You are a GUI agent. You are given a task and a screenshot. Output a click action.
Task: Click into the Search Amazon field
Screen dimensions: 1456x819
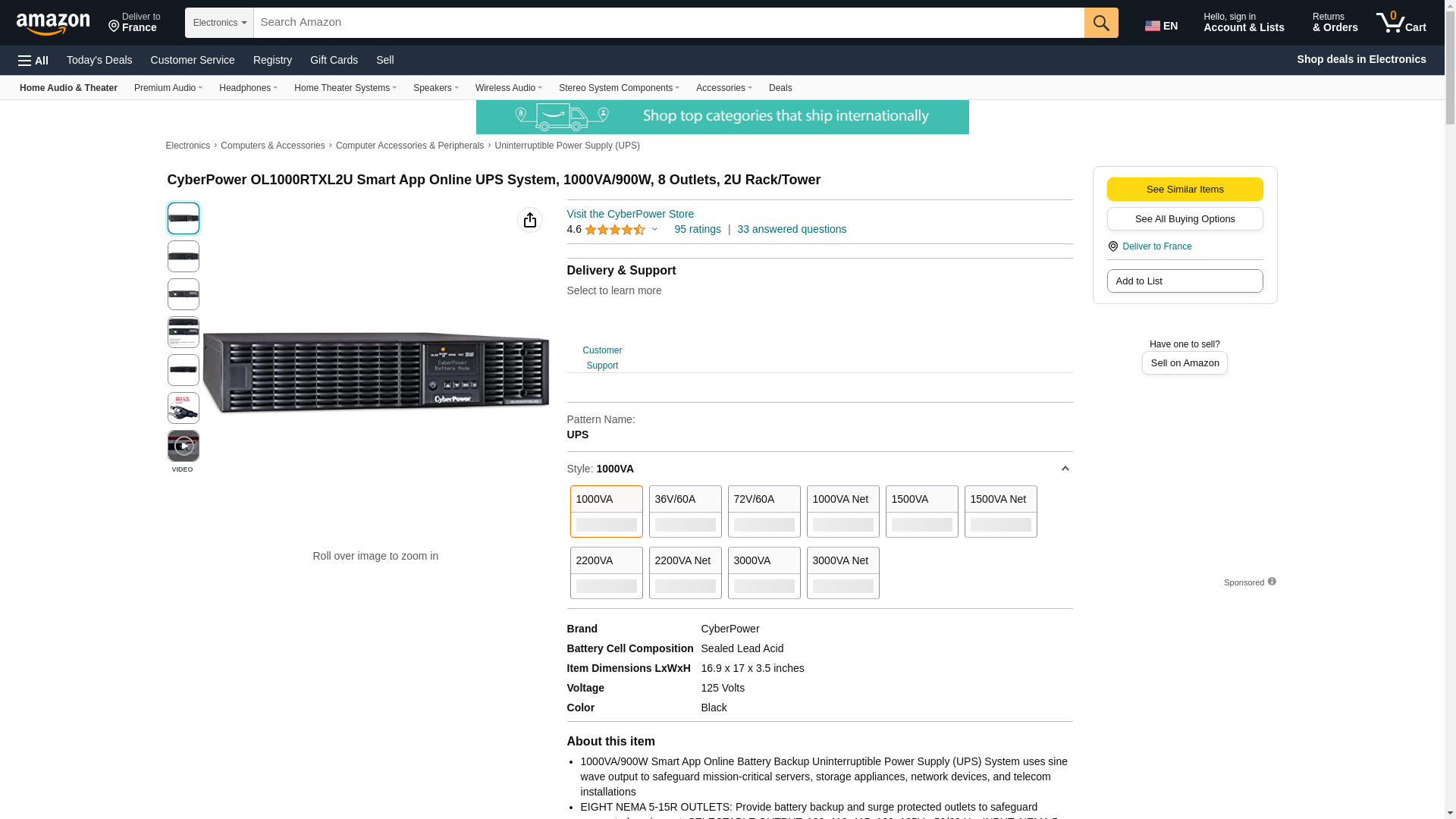point(667,23)
